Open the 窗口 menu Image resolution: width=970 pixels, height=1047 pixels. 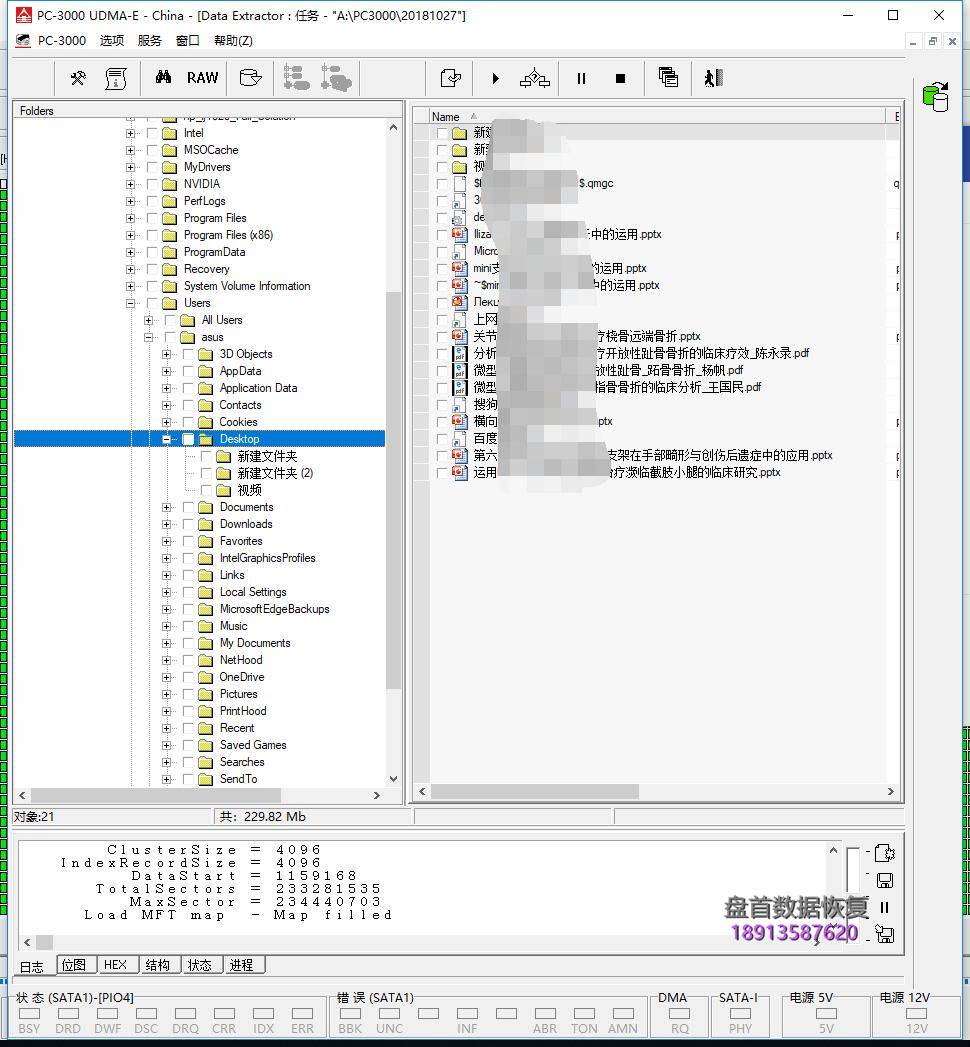[188, 41]
